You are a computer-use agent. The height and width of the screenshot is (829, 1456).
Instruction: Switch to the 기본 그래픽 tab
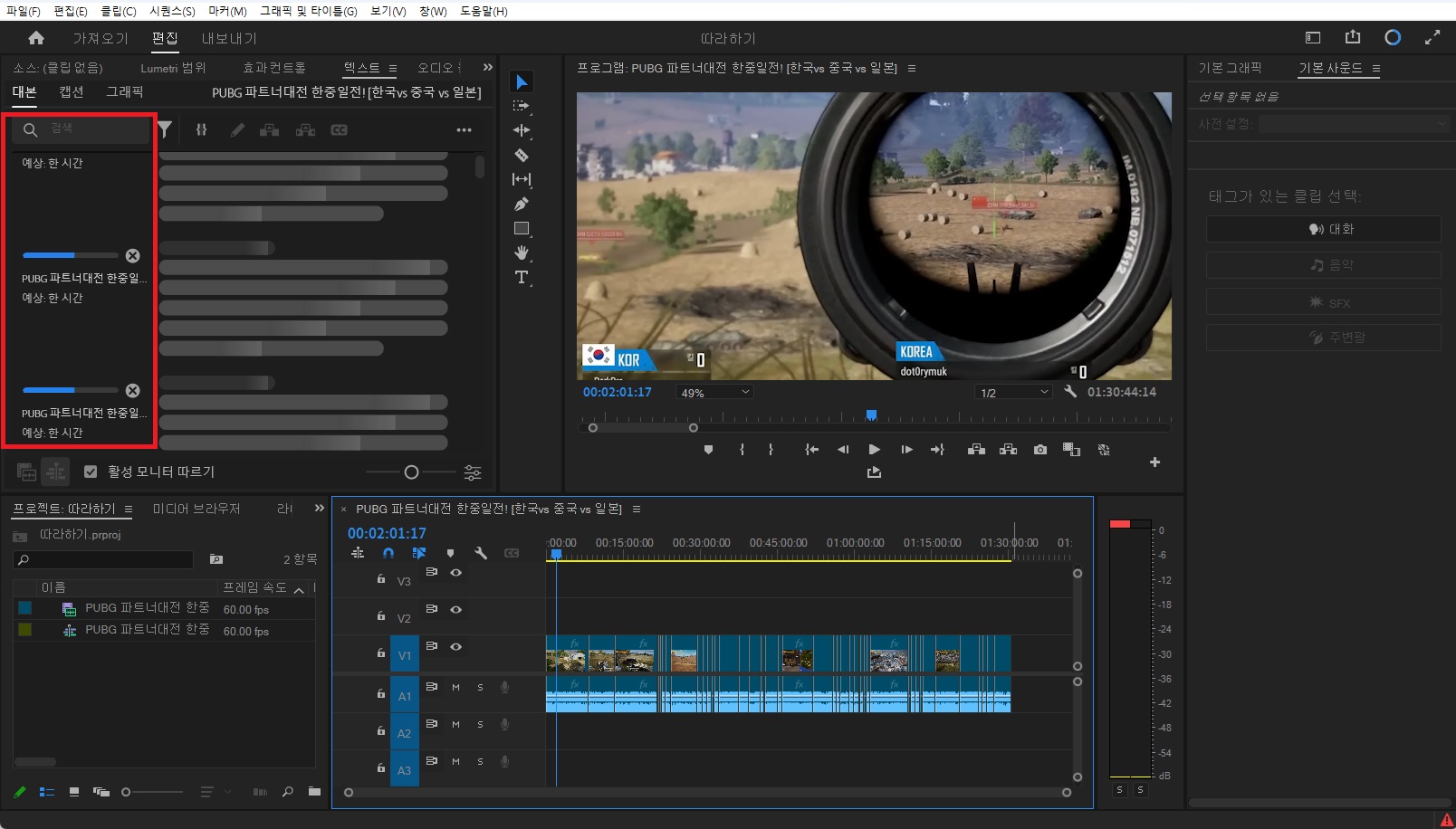(x=1230, y=68)
